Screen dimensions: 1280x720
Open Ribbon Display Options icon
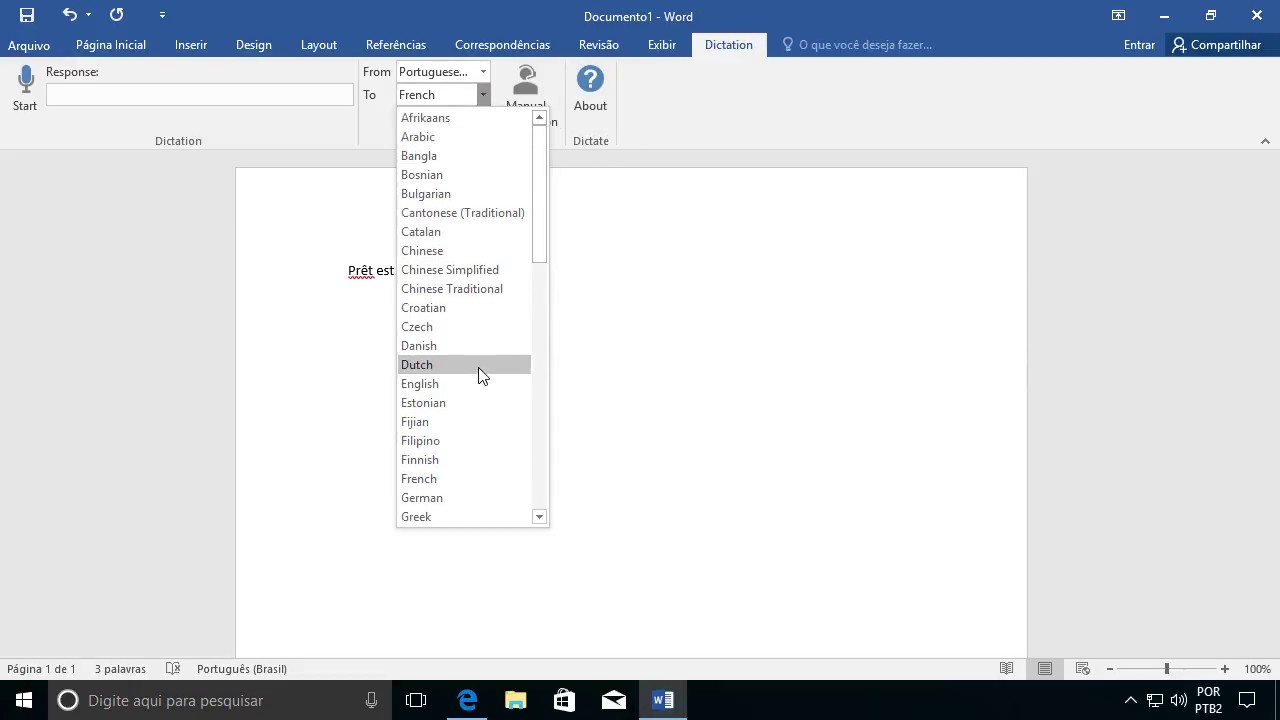click(1118, 15)
